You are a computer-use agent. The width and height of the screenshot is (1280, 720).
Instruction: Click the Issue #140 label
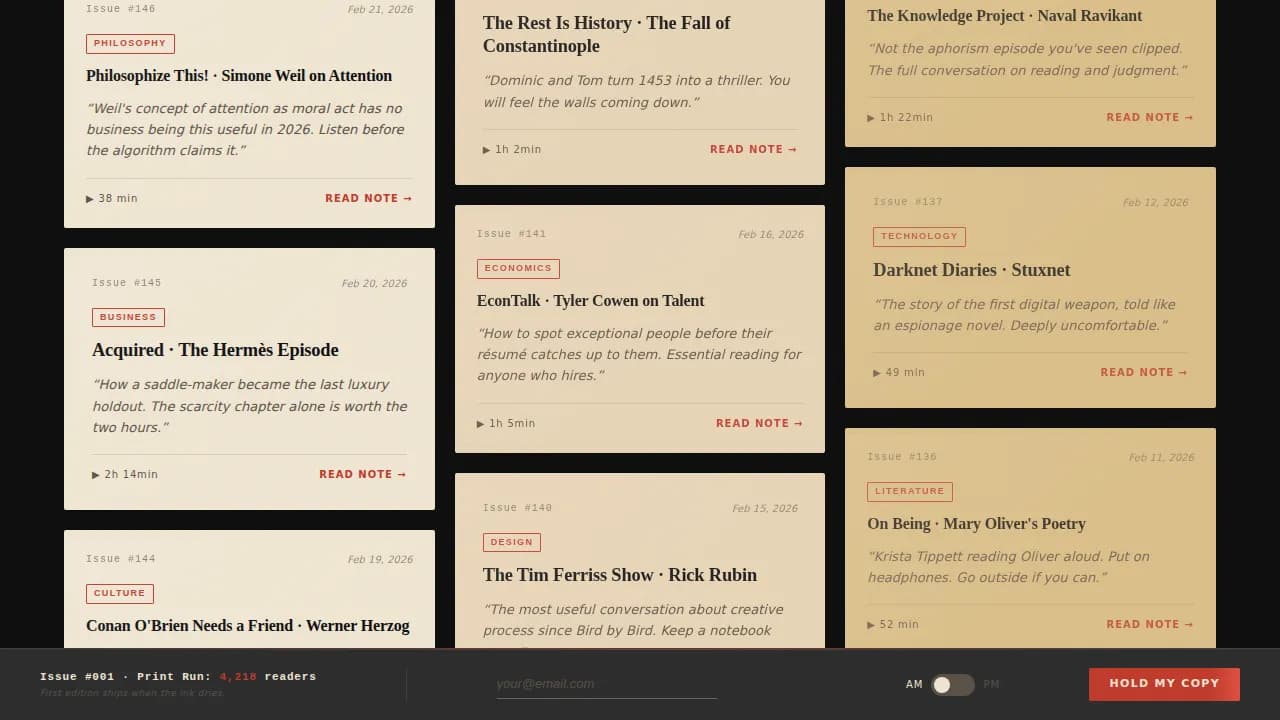518,508
